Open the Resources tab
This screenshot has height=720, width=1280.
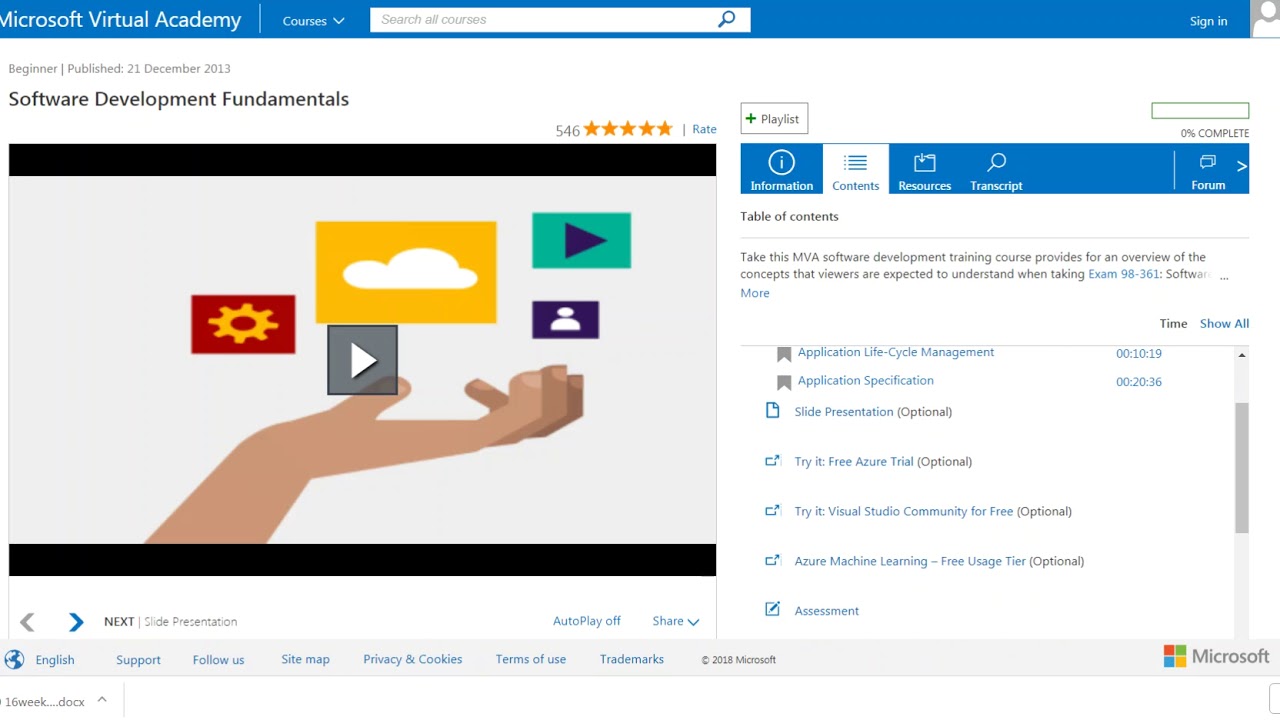pyautogui.click(x=924, y=169)
